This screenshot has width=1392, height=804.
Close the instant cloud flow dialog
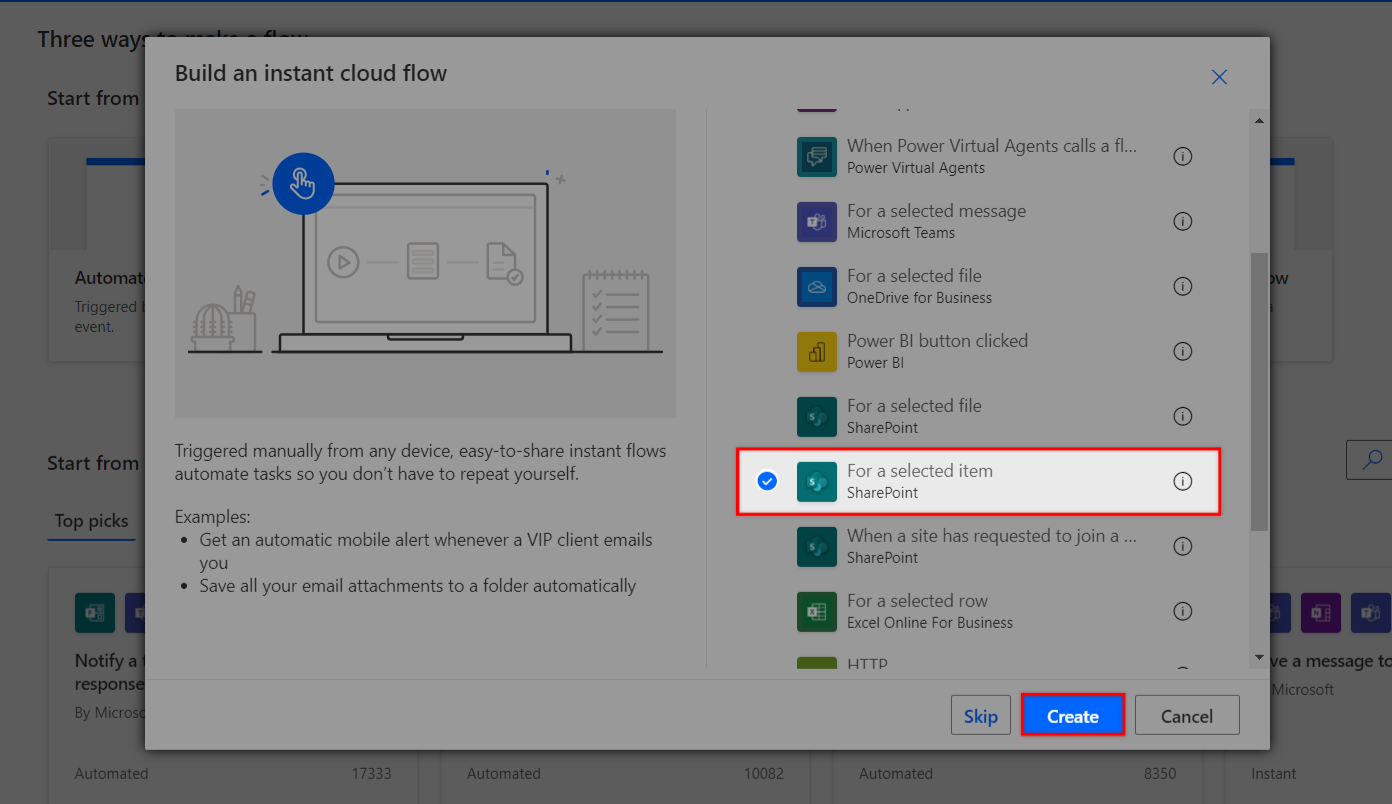pos(1219,77)
